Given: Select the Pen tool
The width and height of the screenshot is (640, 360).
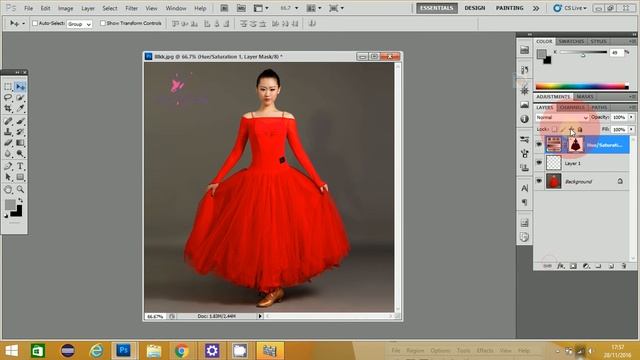Looking at the screenshot, I should tap(8, 166).
